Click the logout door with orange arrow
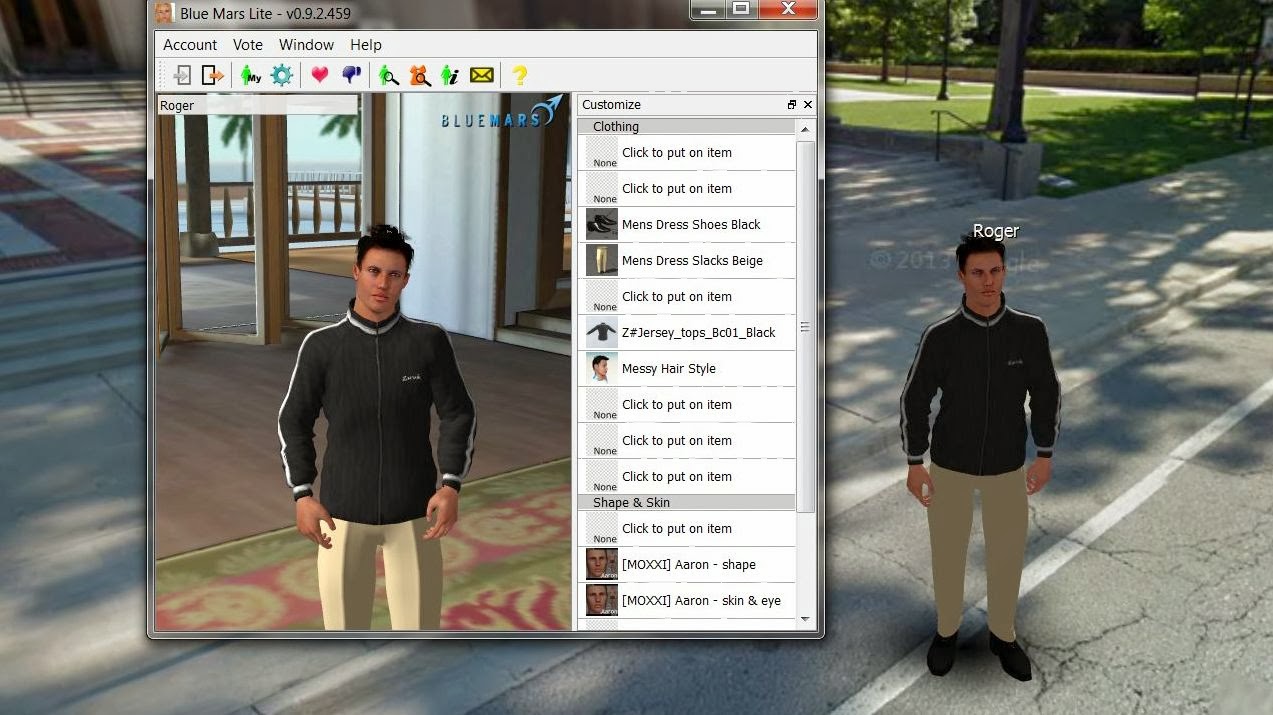1273x715 pixels. pos(212,75)
